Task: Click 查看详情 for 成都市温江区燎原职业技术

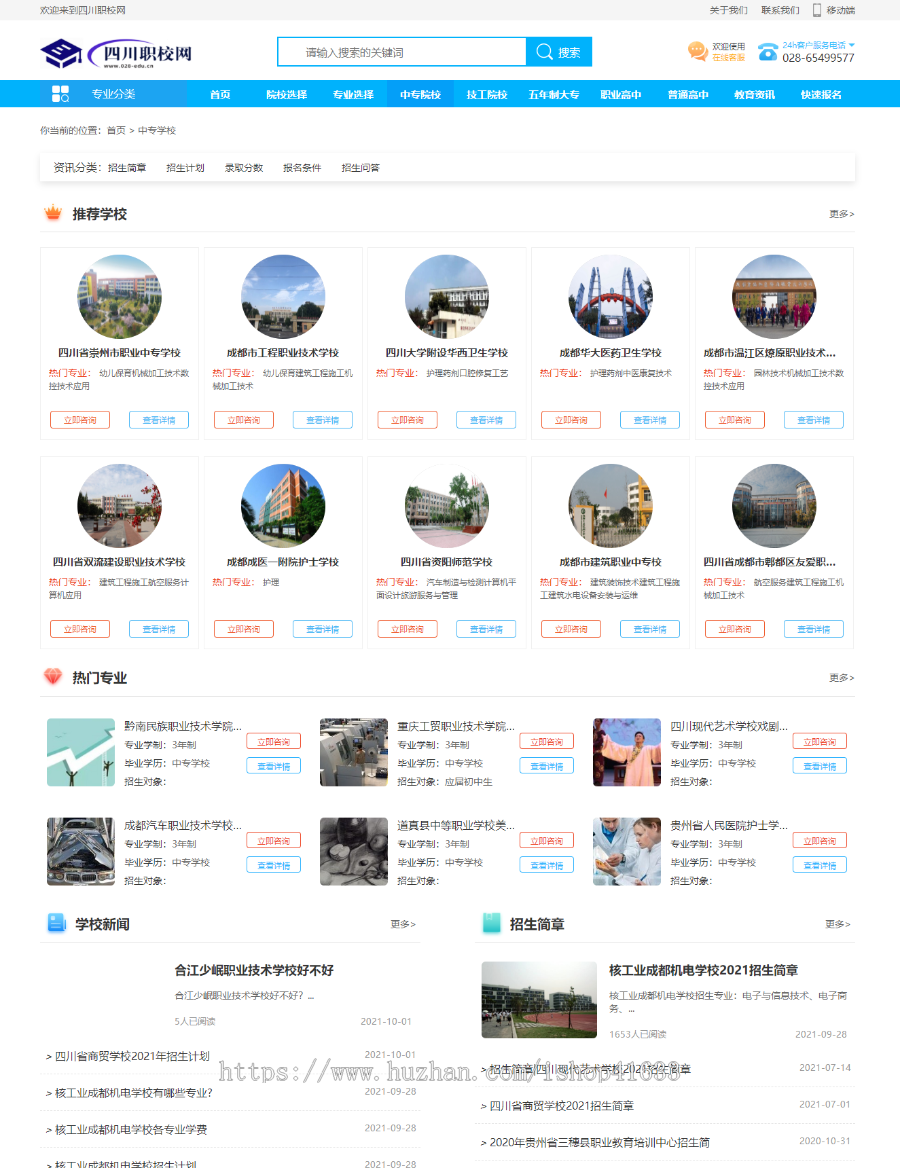Action: [x=814, y=420]
